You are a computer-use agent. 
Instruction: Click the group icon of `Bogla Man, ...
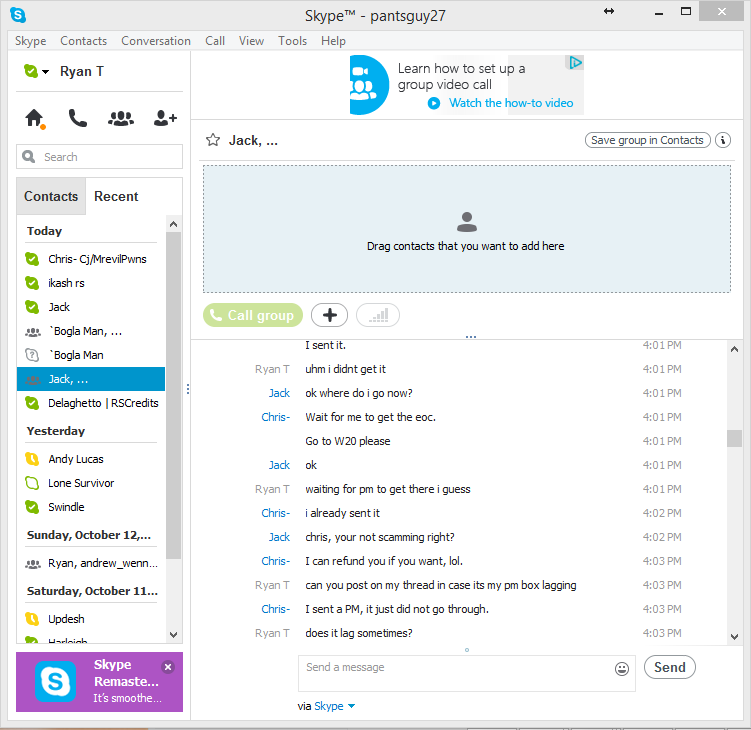coord(33,331)
